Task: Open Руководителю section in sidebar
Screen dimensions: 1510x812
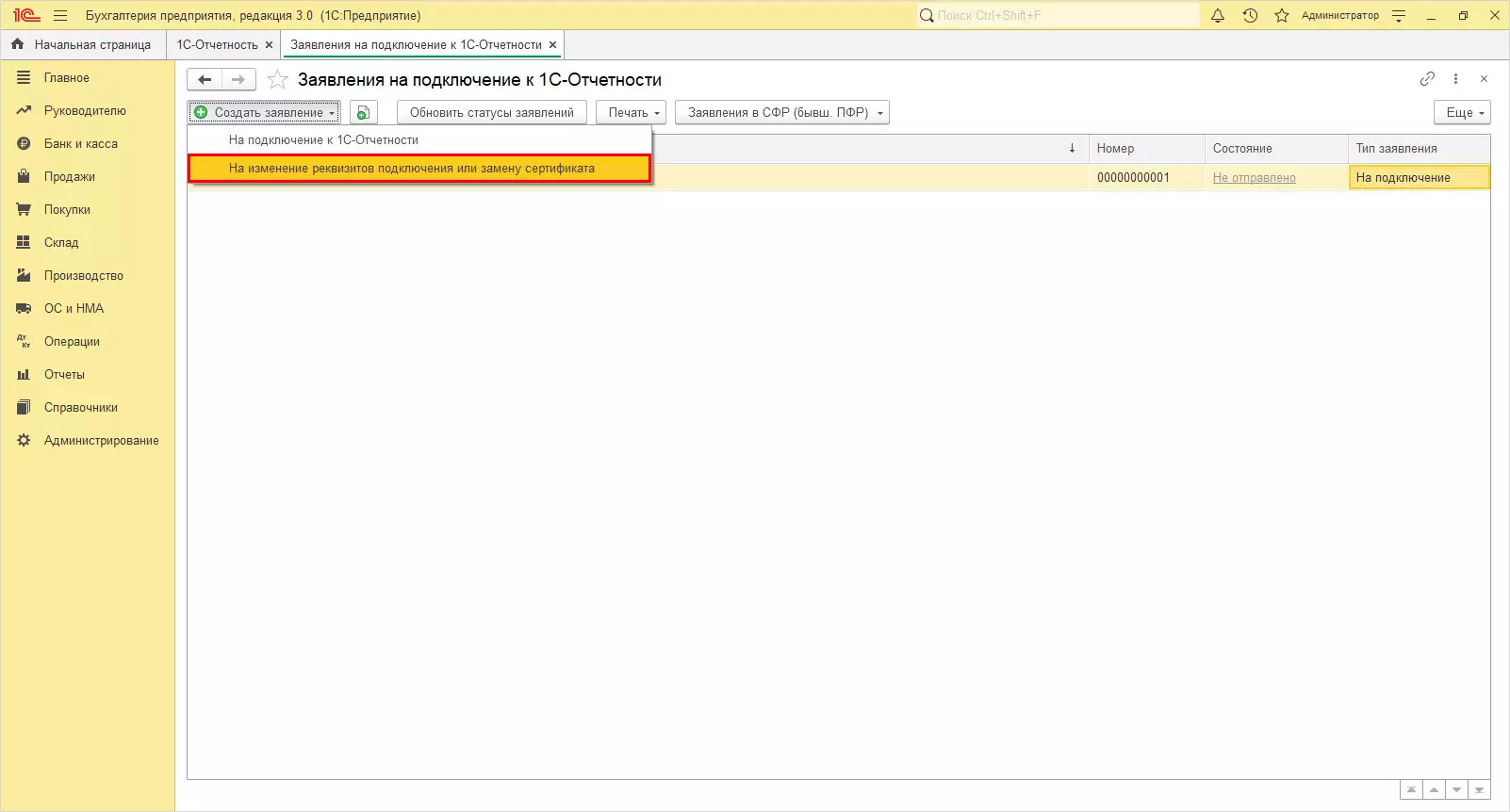Action: coord(87,111)
